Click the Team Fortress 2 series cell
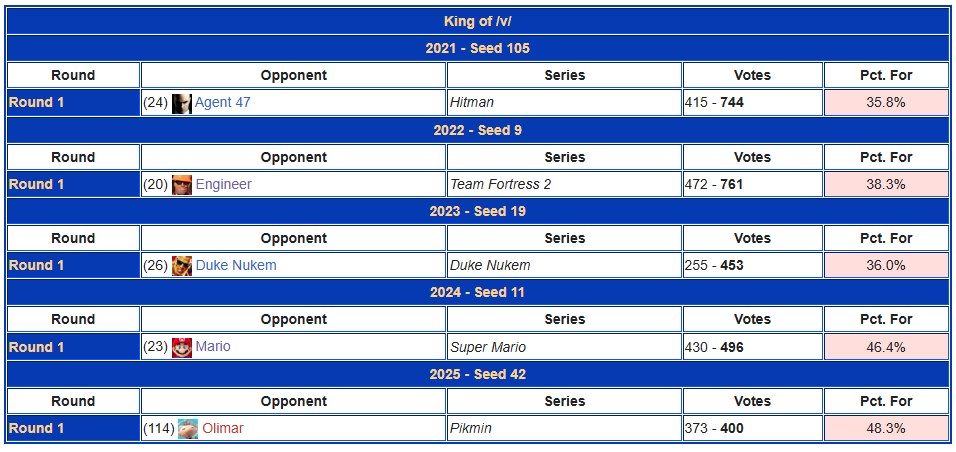956x452 pixels. (564, 184)
